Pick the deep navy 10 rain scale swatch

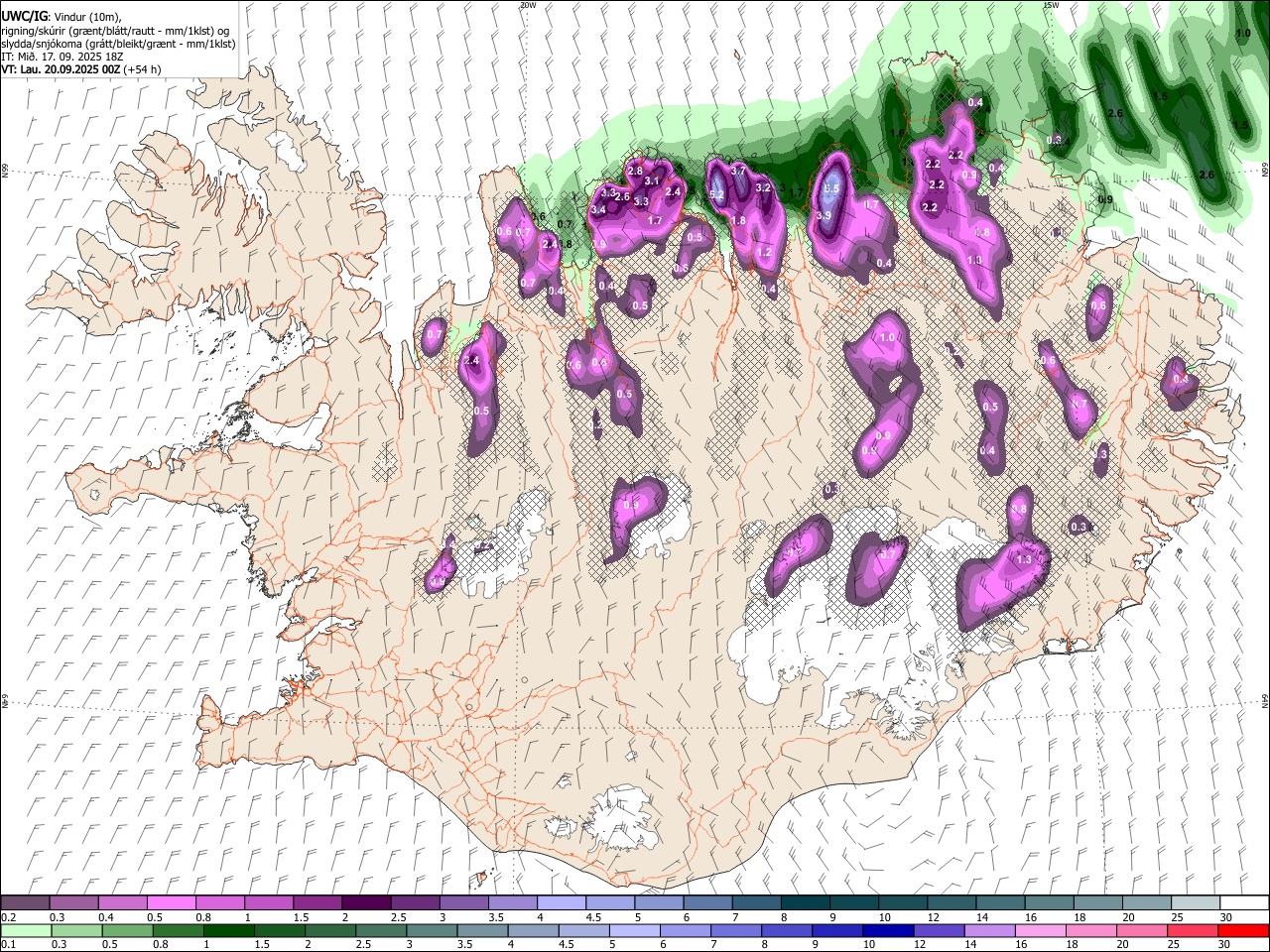(886, 930)
